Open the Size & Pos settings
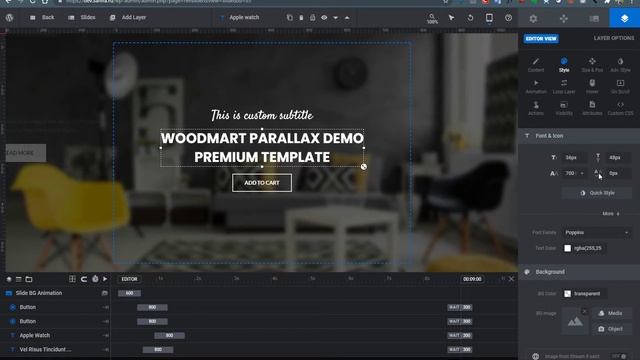The image size is (640, 360). coord(592,64)
